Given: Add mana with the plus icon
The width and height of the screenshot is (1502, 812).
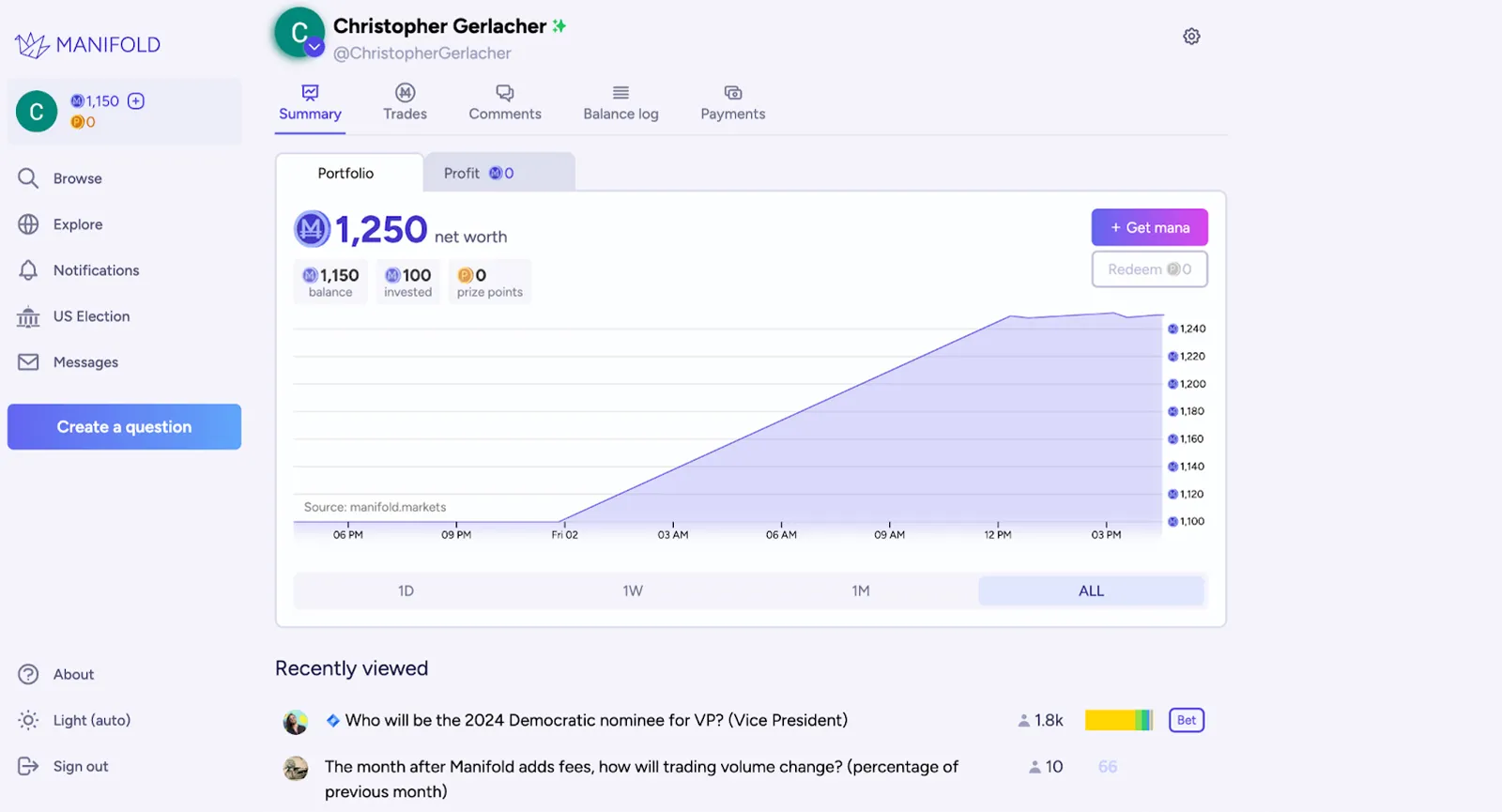Looking at the screenshot, I should (136, 101).
